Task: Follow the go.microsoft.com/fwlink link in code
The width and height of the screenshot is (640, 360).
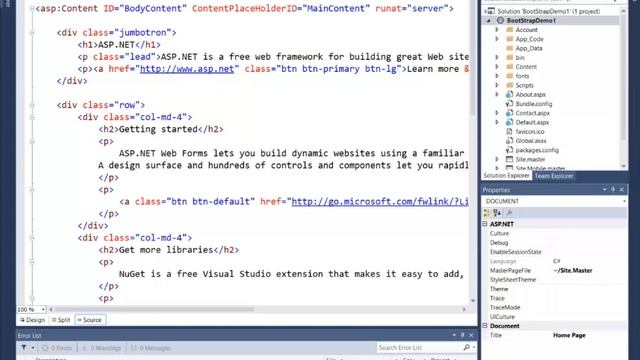Action: [380, 201]
